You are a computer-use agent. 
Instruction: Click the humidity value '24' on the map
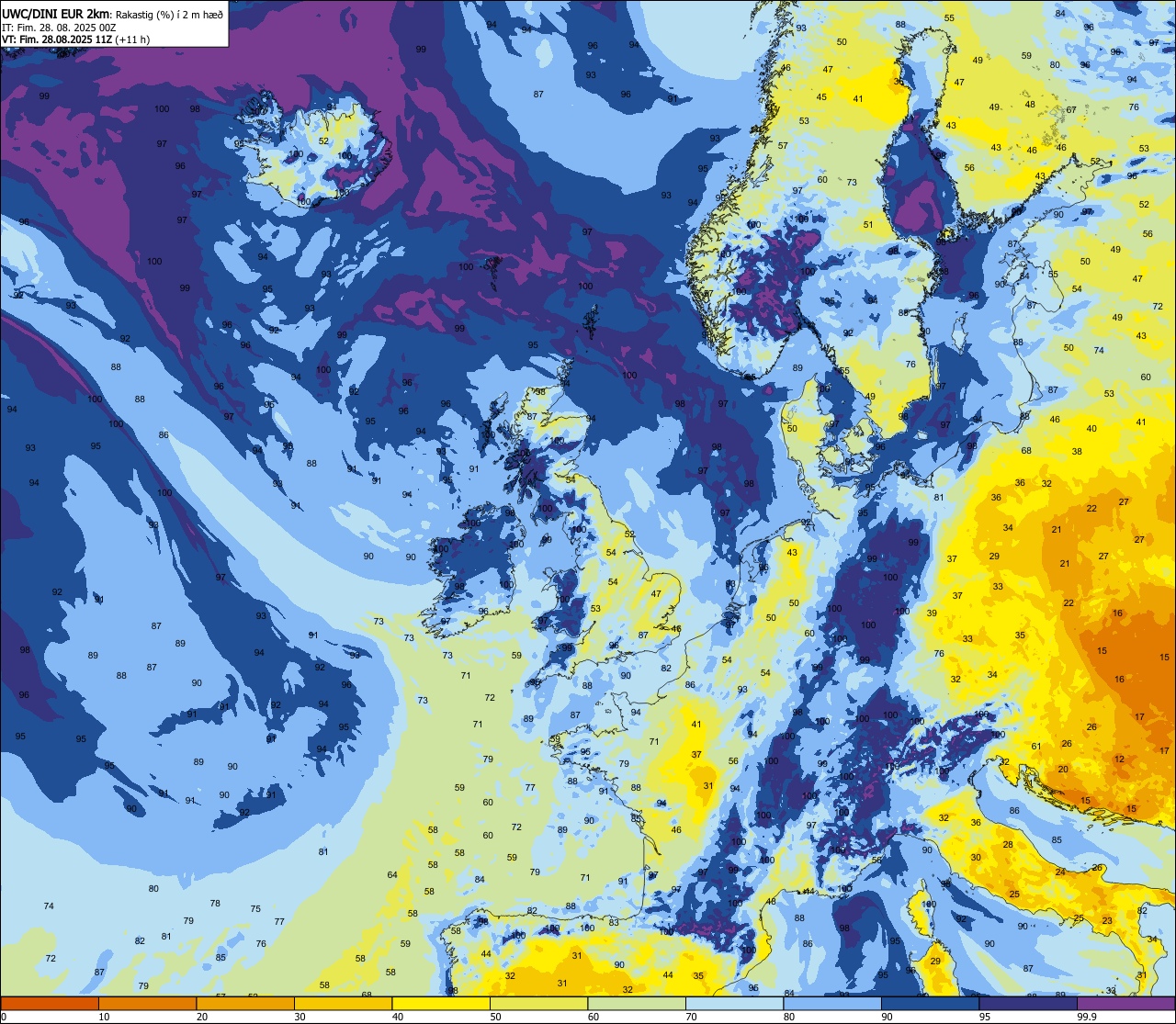point(1060,872)
